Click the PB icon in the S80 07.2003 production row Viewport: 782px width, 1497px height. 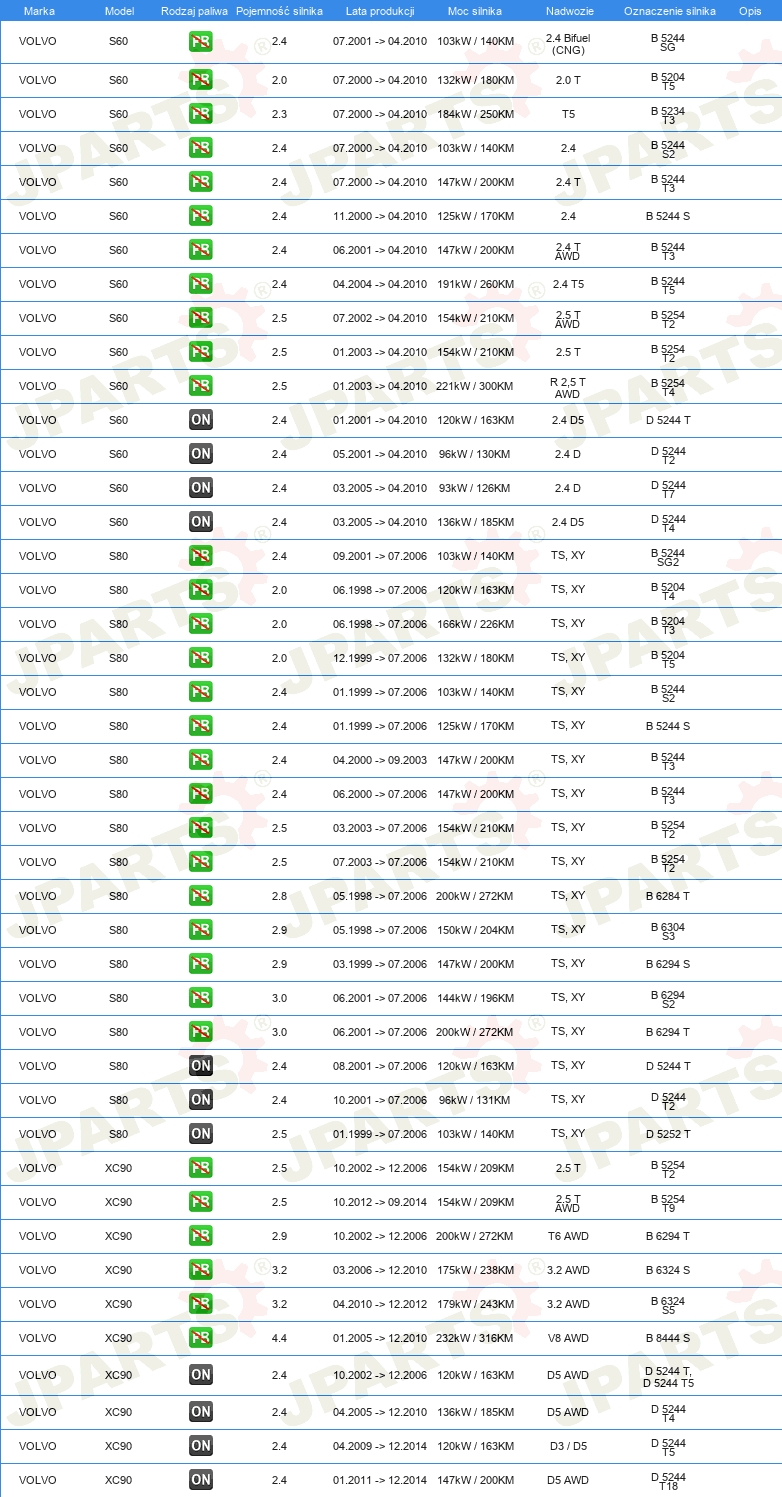(200, 862)
